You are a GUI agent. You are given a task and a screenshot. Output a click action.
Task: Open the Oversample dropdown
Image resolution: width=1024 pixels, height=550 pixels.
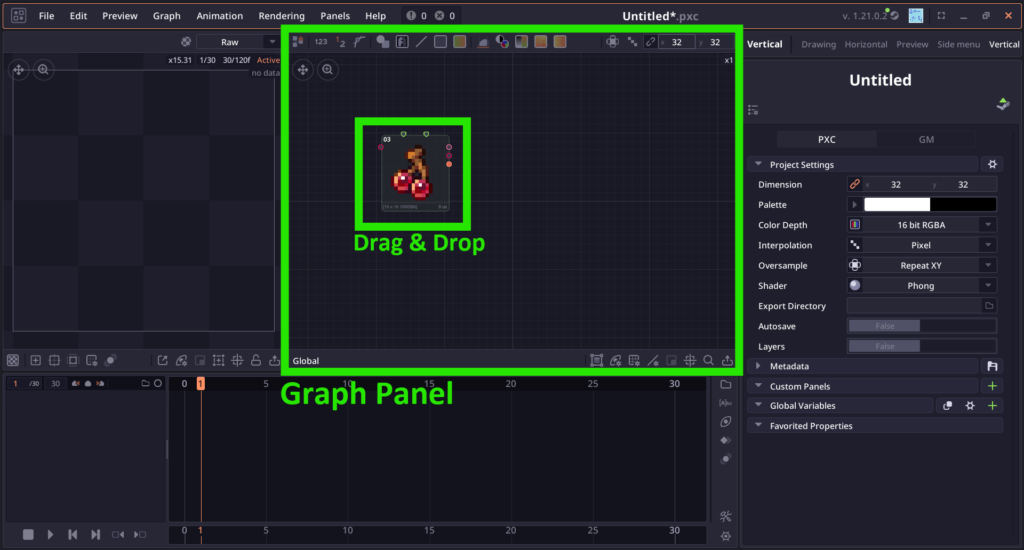tap(921, 265)
